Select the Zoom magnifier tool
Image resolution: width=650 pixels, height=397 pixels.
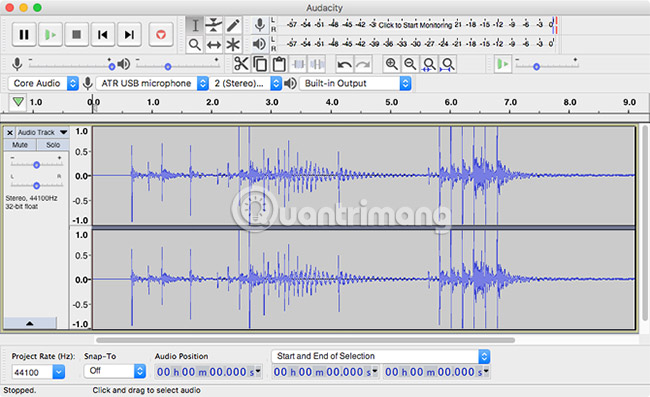[195, 44]
